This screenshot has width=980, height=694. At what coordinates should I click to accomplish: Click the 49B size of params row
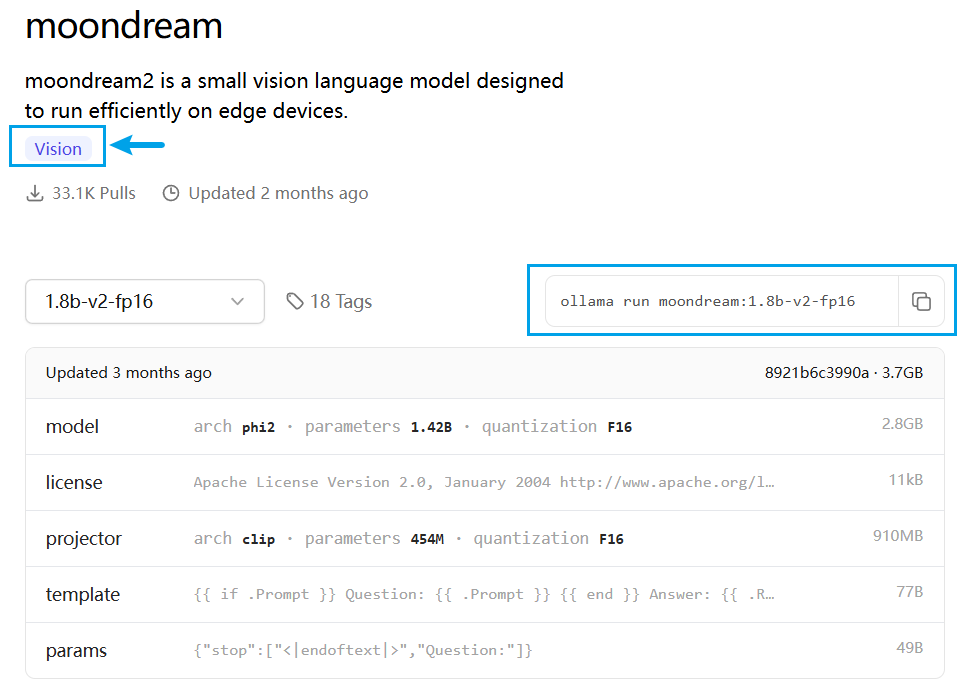pyautogui.click(x=910, y=648)
